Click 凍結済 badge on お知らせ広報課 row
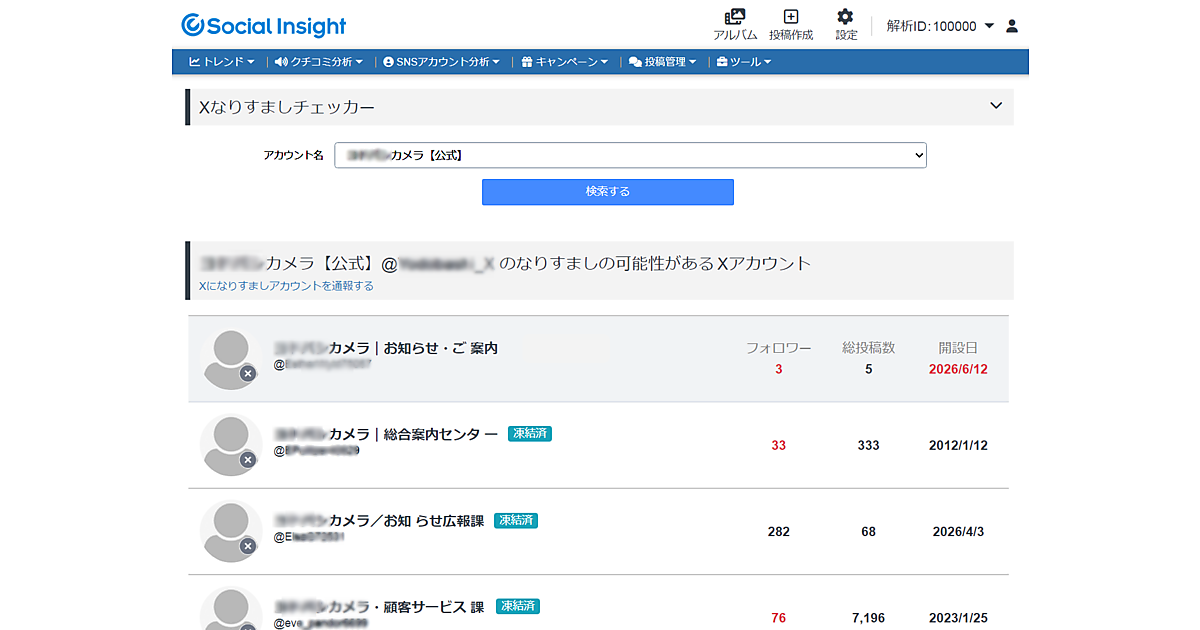 [516, 520]
